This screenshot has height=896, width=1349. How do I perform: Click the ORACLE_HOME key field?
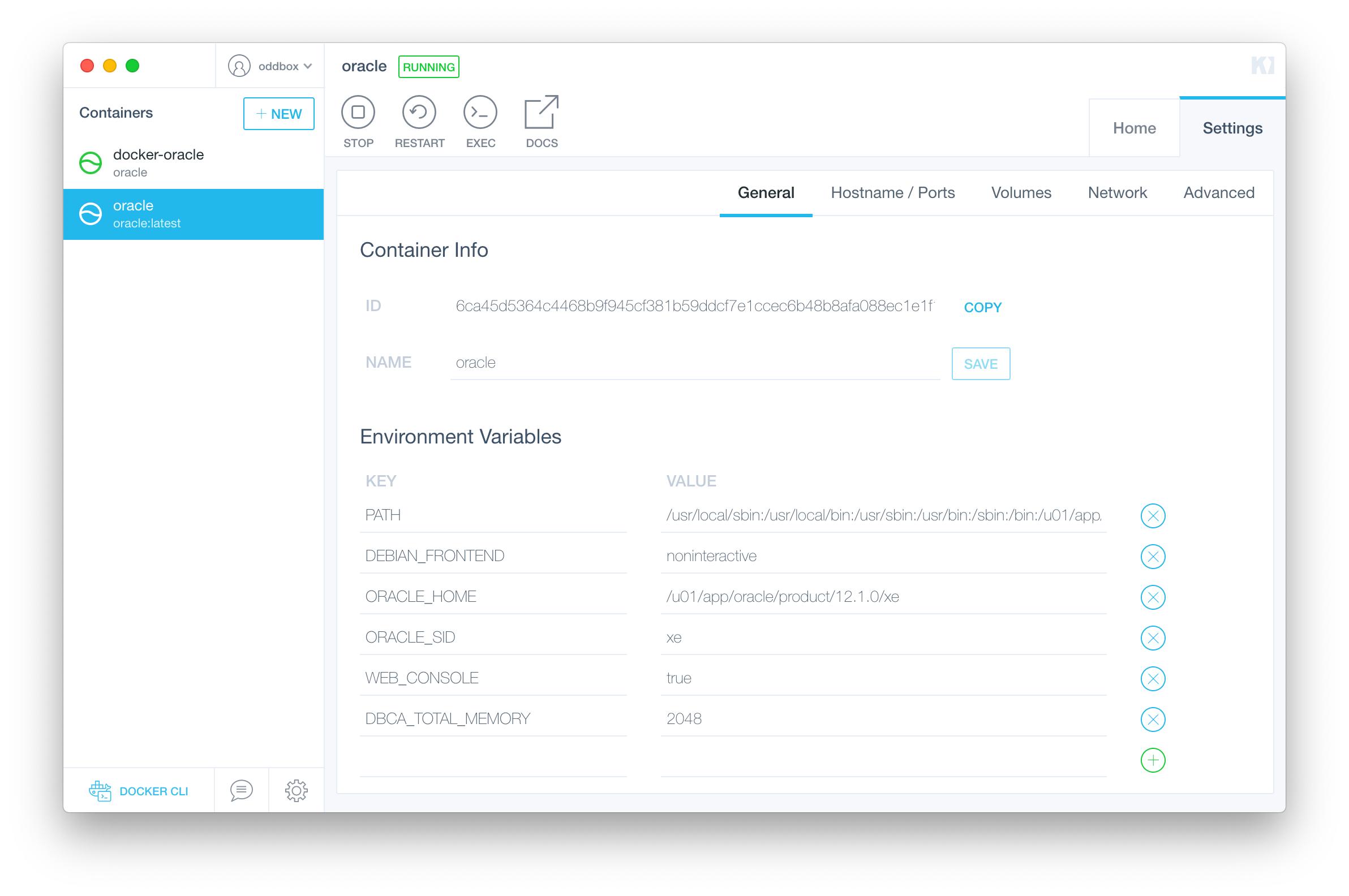493,597
